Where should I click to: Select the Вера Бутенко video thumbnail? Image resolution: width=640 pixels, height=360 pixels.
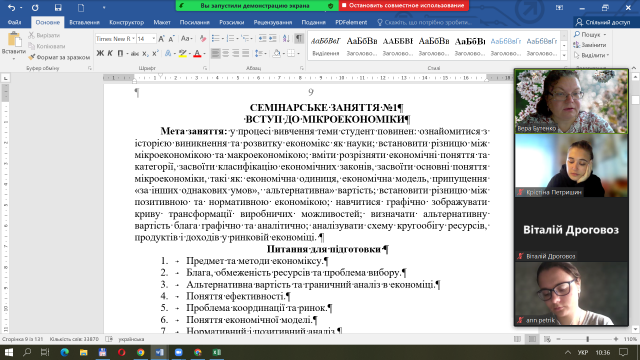point(571,101)
